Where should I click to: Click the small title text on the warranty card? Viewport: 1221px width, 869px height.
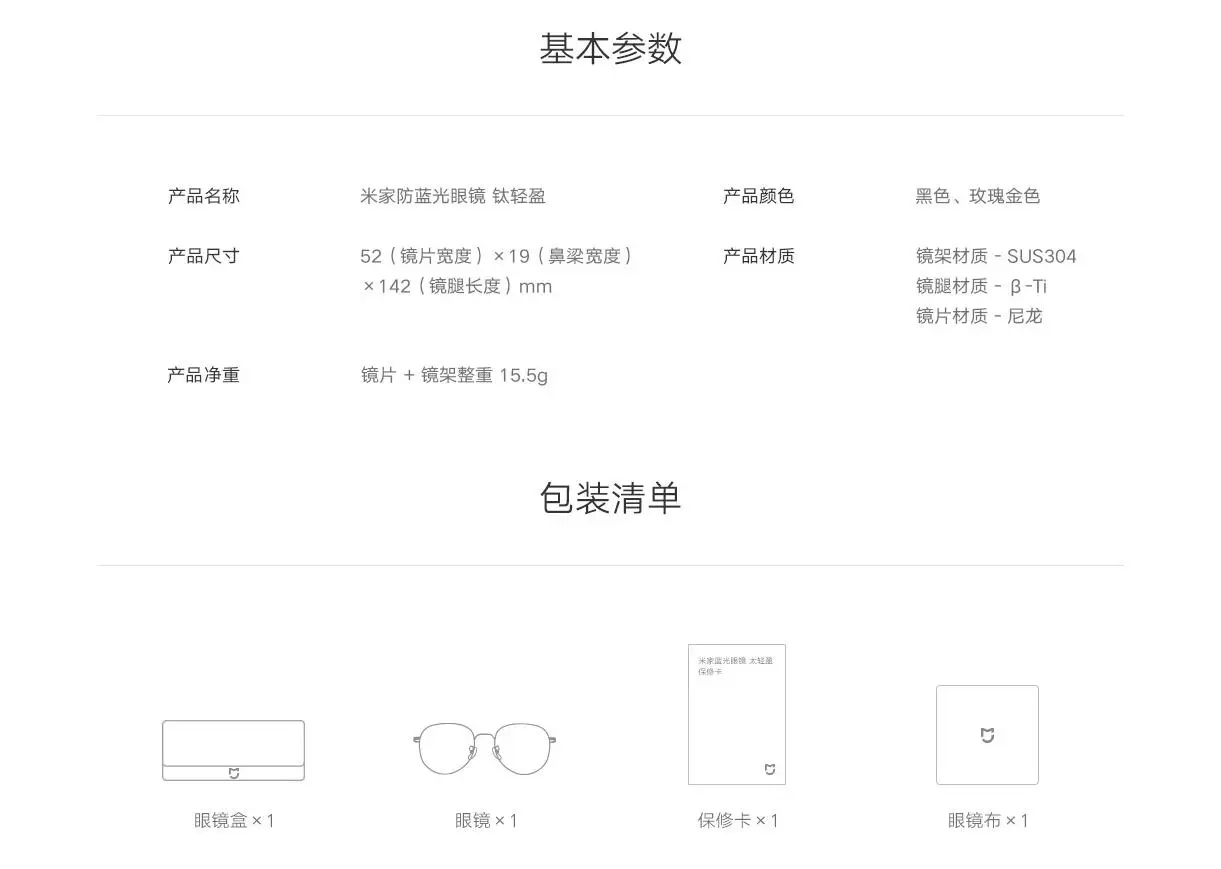click(x=735, y=665)
